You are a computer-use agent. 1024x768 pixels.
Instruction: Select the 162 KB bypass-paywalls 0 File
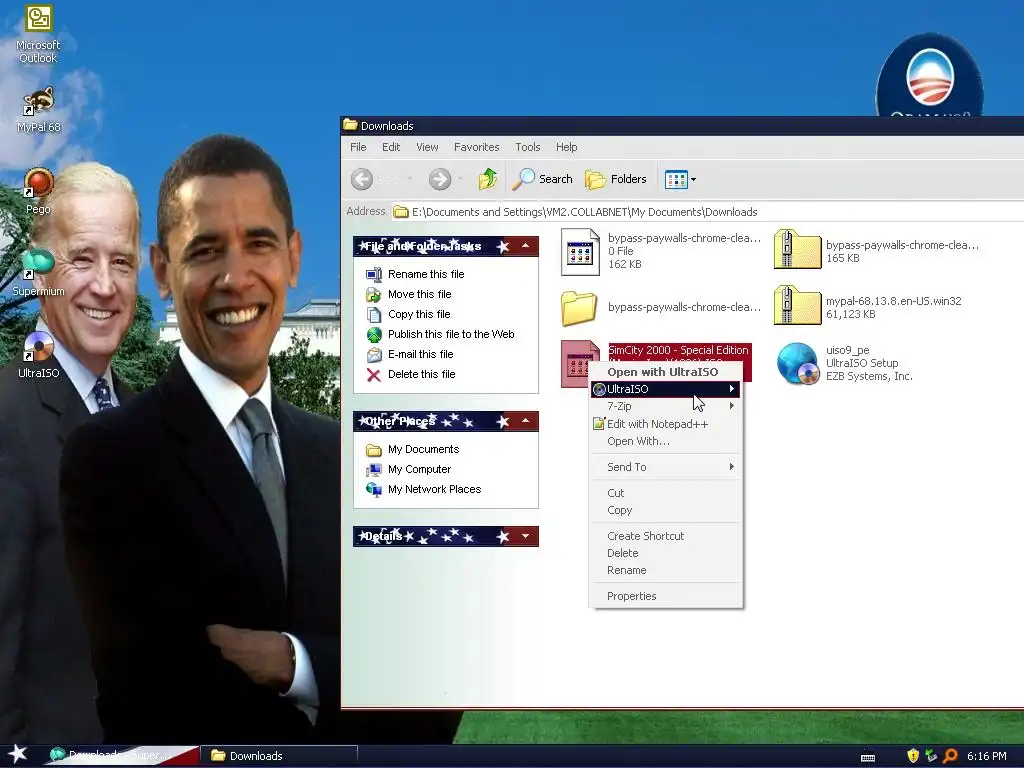[661, 251]
